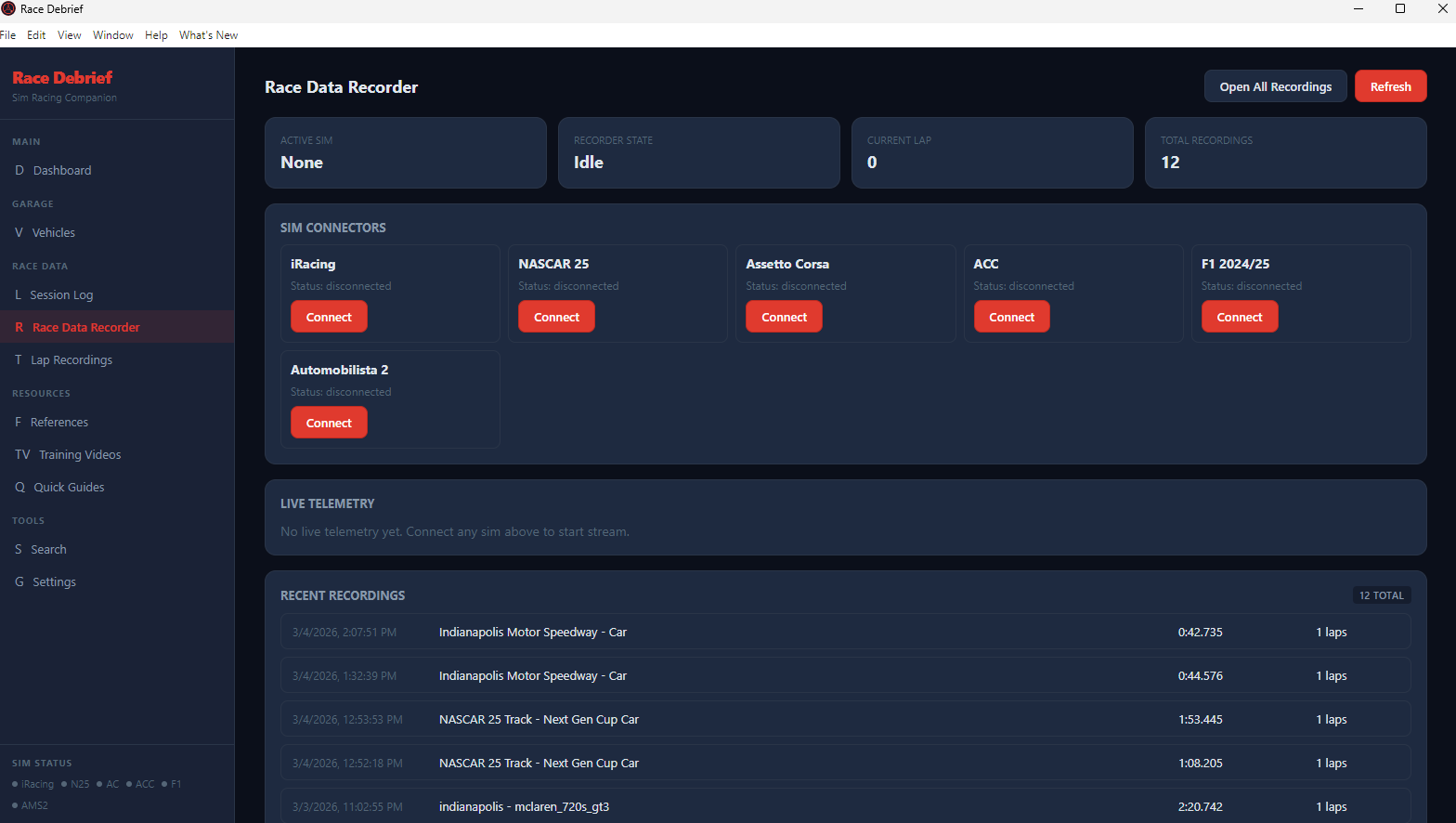
Task: Open the indianapolis mclaren_720s_gt3 recording
Action: pyautogui.click(x=846, y=806)
